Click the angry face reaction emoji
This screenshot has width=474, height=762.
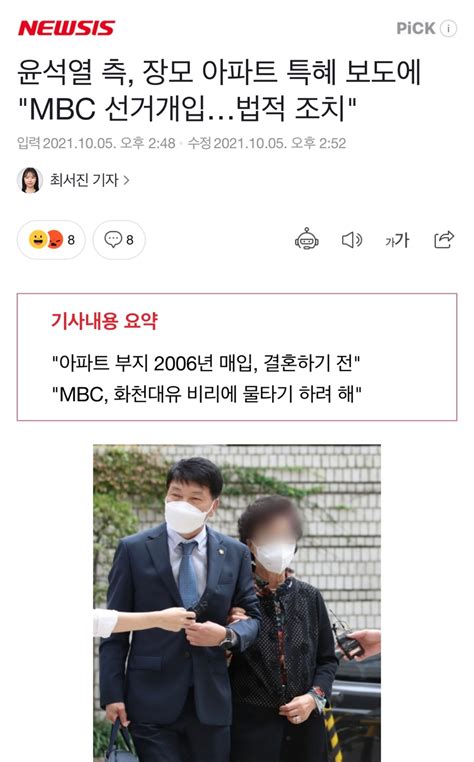tap(55, 239)
